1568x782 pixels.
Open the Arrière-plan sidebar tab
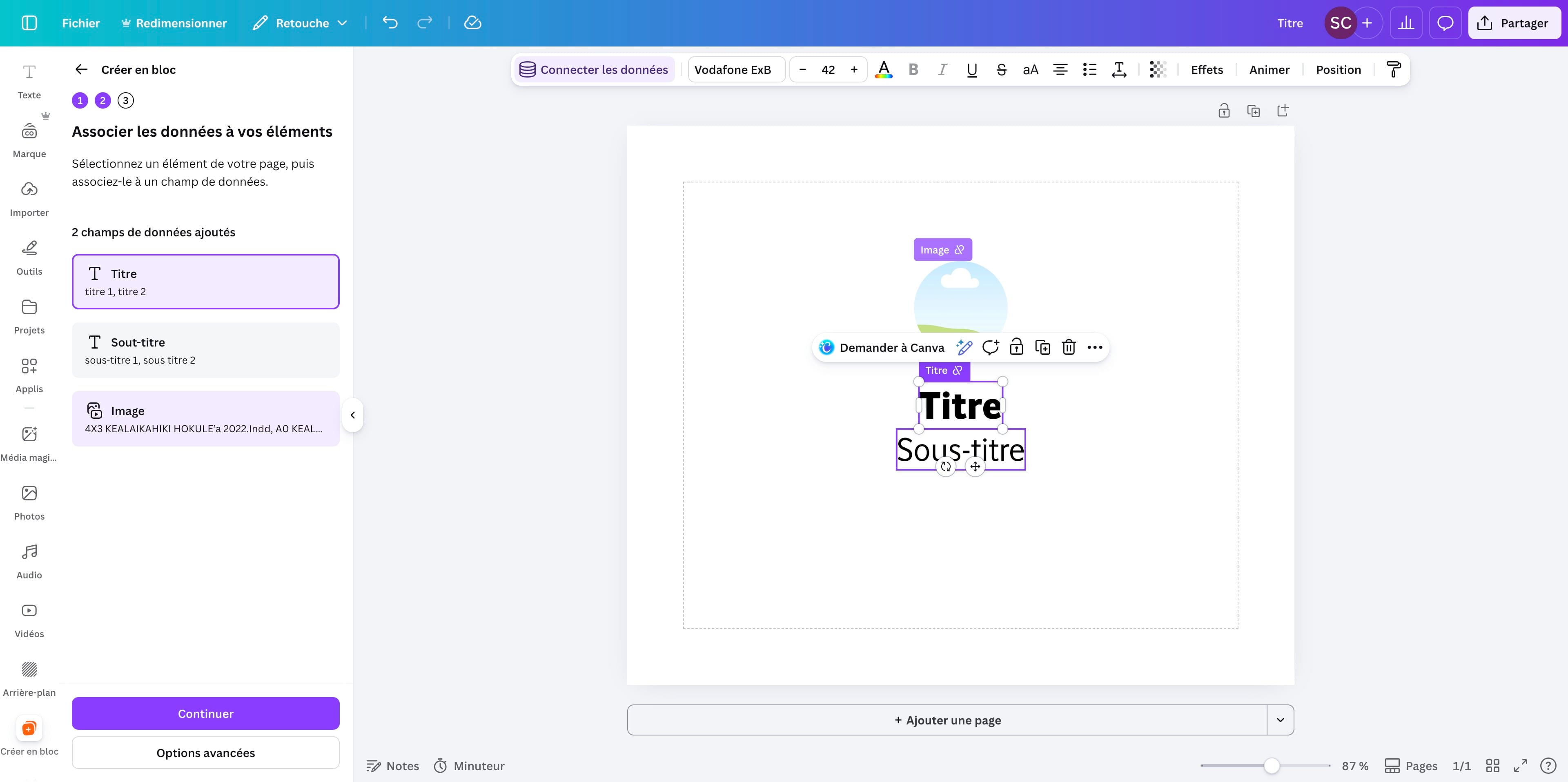coord(29,680)
